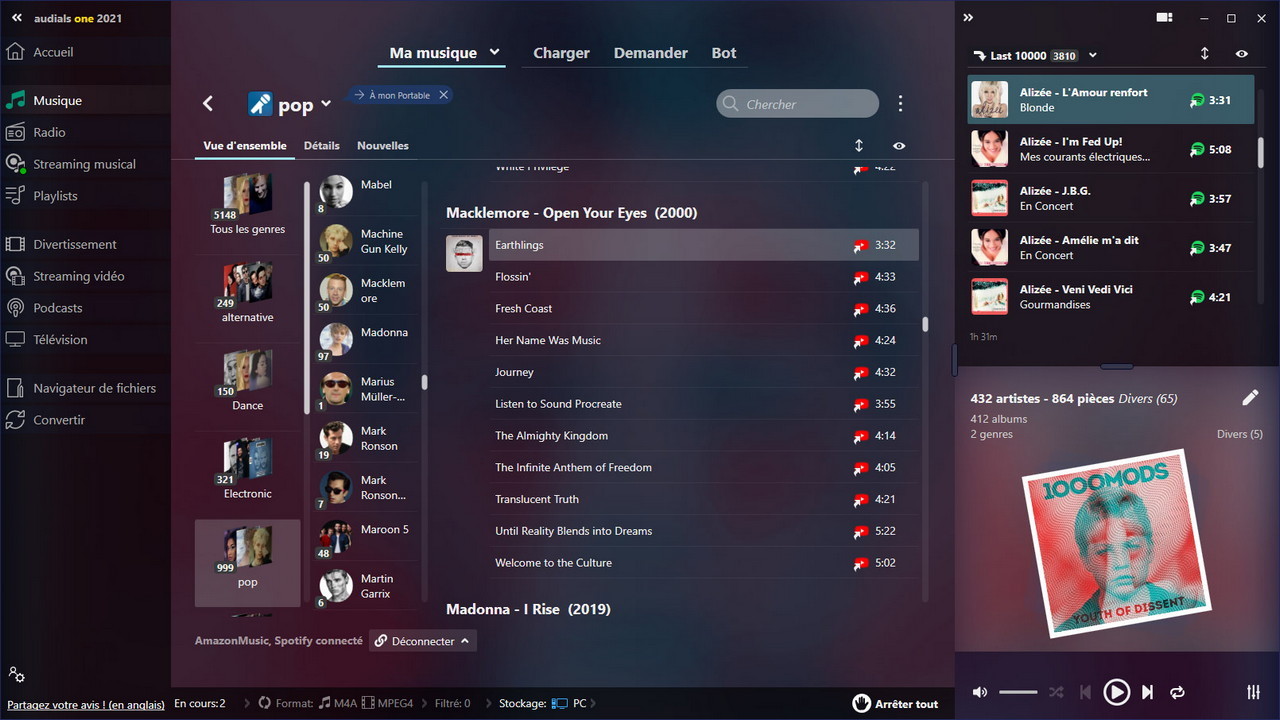
Task: Open the Podcasts section
Action: pyautogui.click(x=58, y=308)
